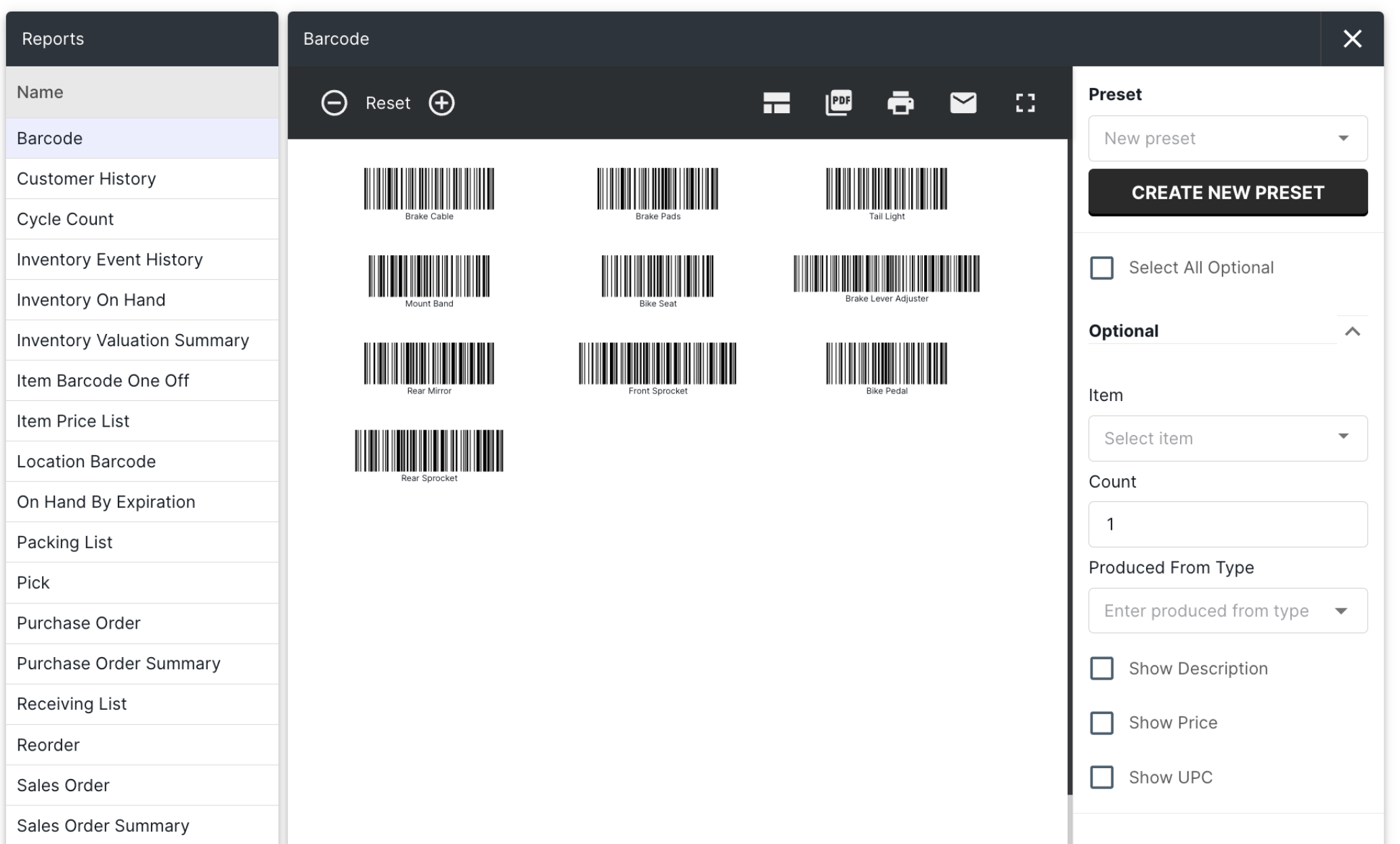Click the Count input field
The width and height of the screenshot is (1400, 844).
1227,524
